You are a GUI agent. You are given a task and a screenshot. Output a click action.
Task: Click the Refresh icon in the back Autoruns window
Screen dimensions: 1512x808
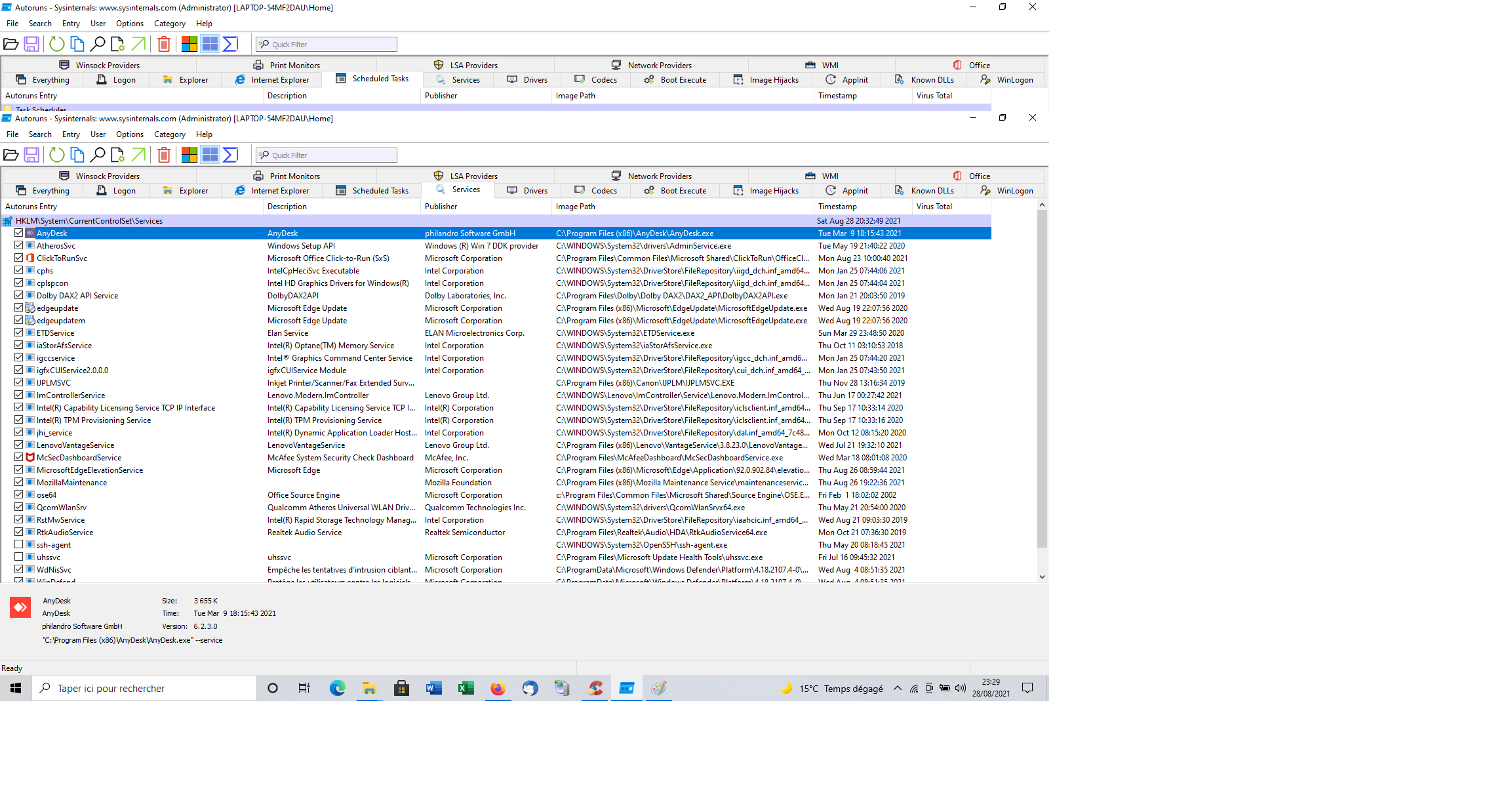(x=57, y=44)
